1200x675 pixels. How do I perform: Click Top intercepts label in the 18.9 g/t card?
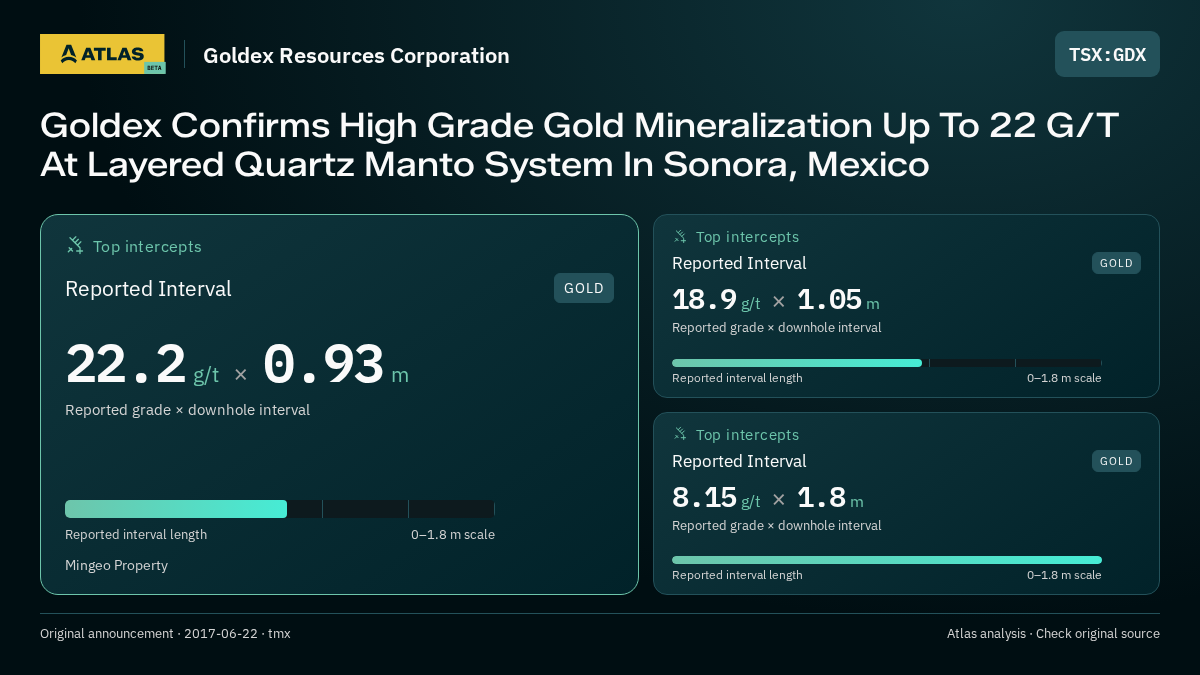747,237
